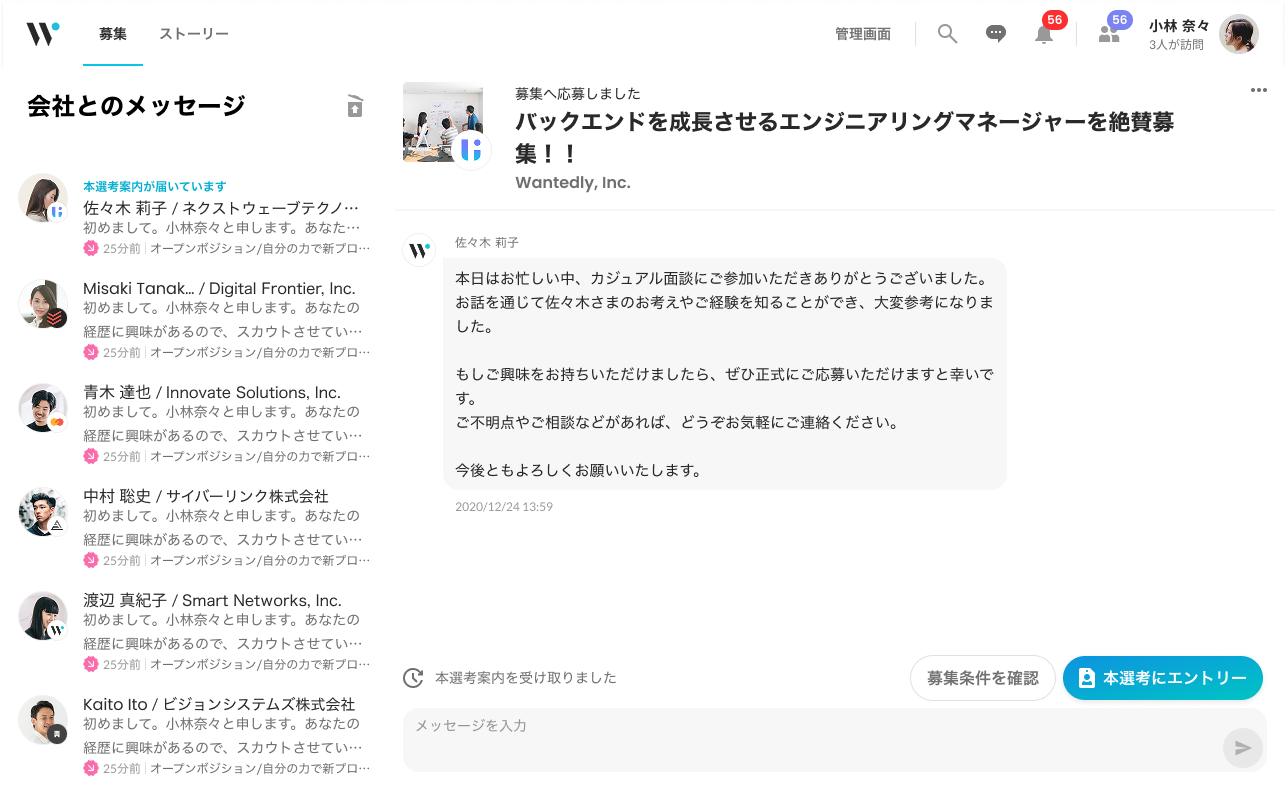
Task: Click the 本選考にエントリー button
Action: 1162,677
